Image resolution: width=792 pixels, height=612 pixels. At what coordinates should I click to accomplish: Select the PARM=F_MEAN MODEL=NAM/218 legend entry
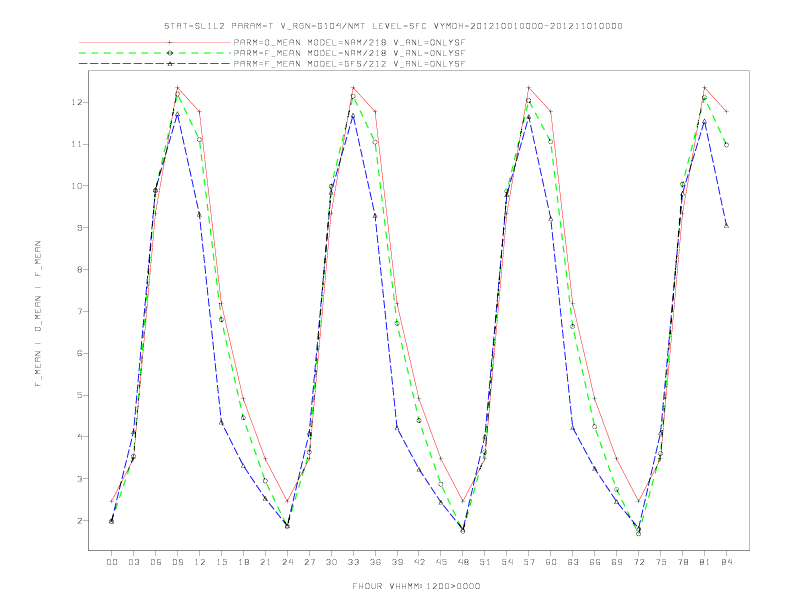pyautogui.click(x=350, y=53)
